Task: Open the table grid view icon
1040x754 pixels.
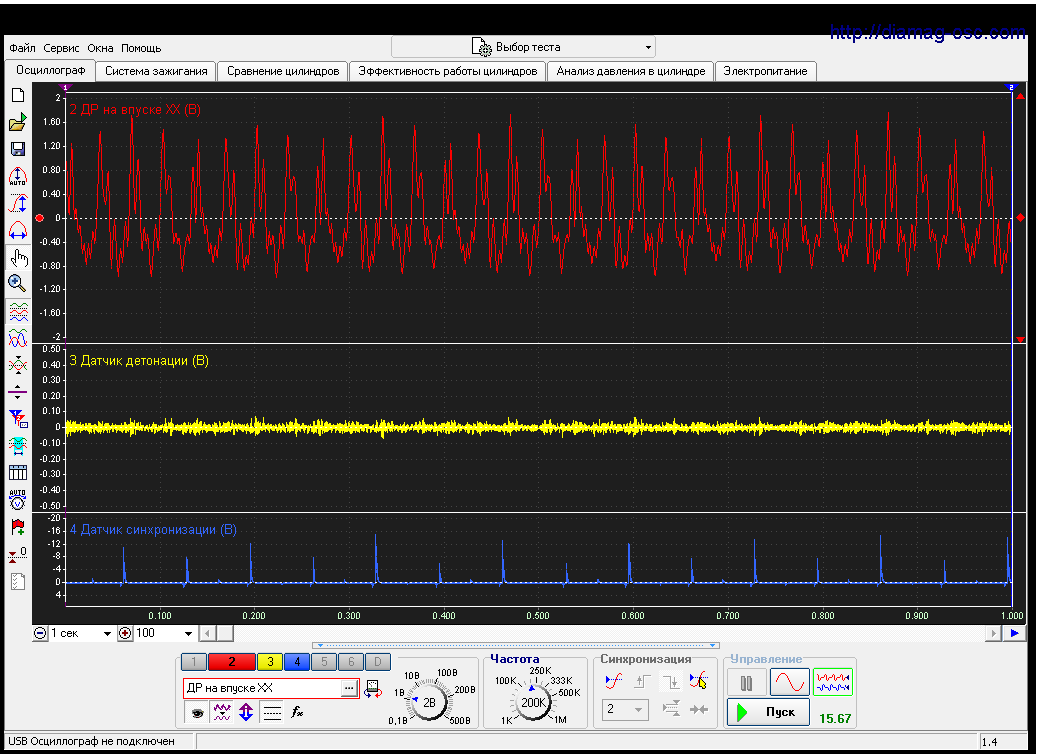Action: point(18,472)
